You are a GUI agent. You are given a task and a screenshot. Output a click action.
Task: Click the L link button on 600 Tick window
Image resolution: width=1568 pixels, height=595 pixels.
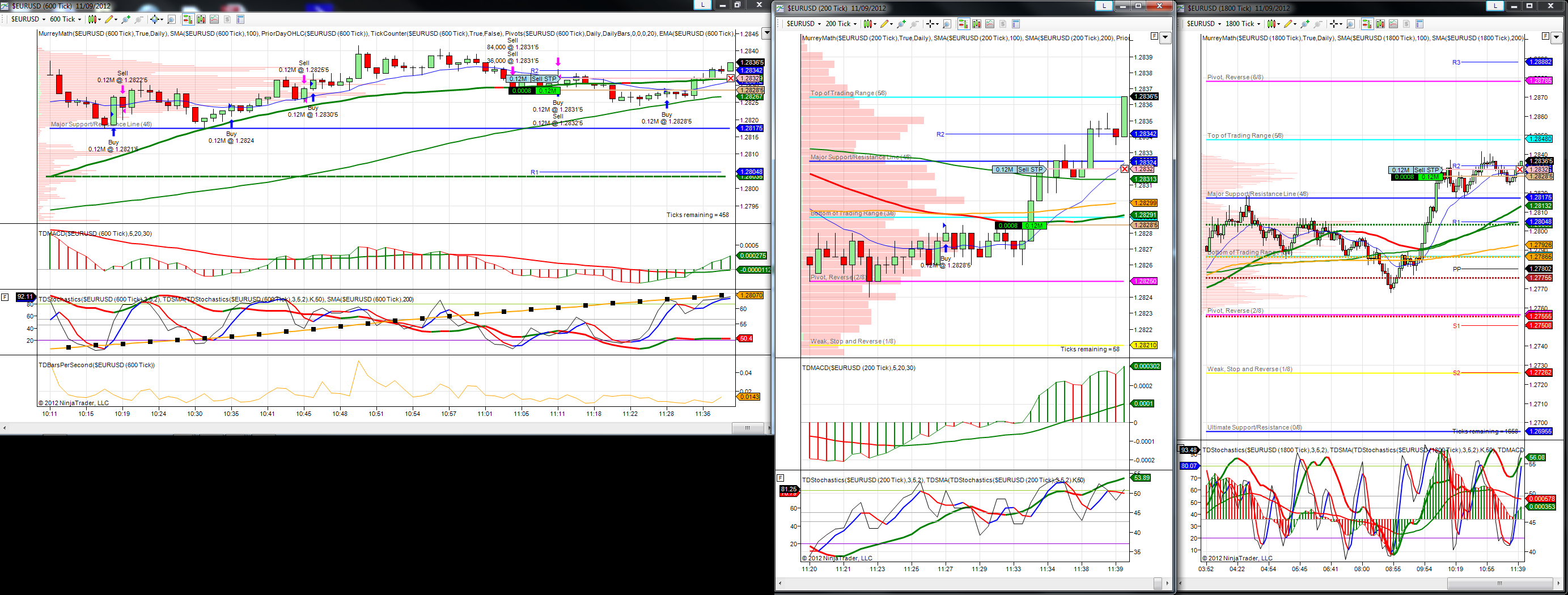[x=703, y=5]
